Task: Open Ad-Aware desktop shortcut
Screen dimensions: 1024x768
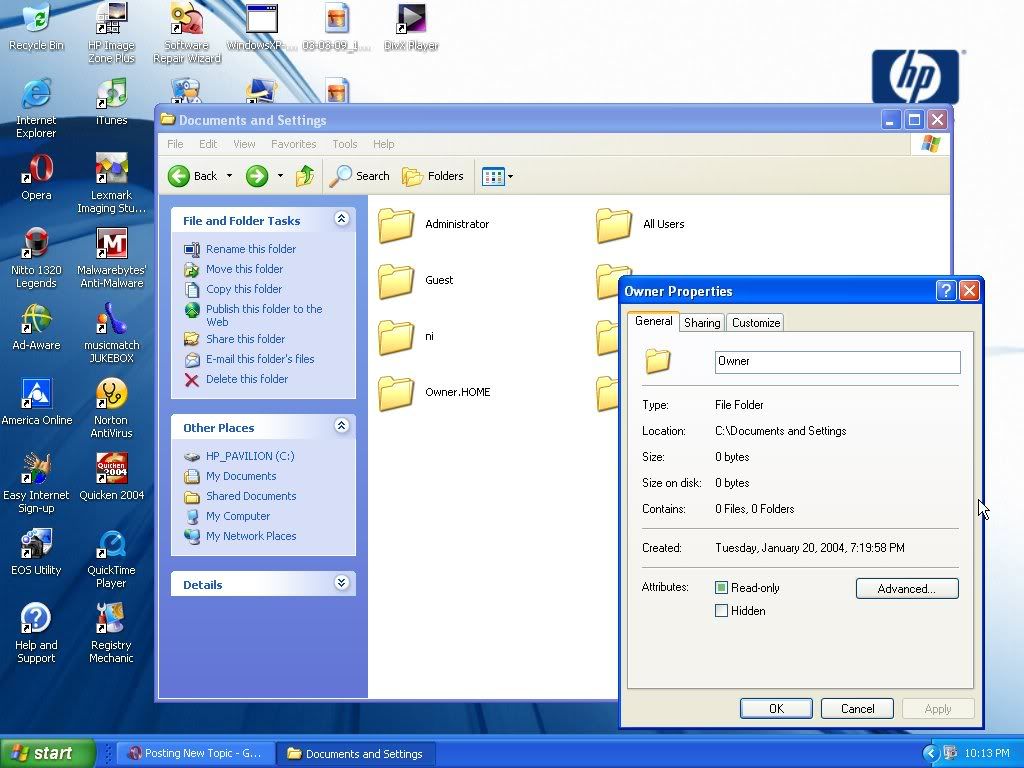Action: pyautogui.click(x=36, y=327)
